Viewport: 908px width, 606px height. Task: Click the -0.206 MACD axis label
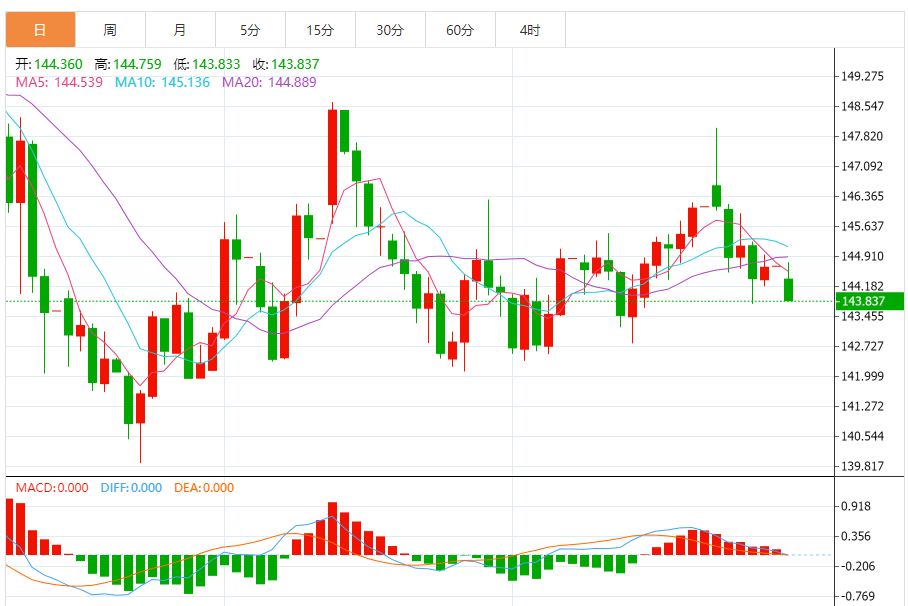pos(858,567)
